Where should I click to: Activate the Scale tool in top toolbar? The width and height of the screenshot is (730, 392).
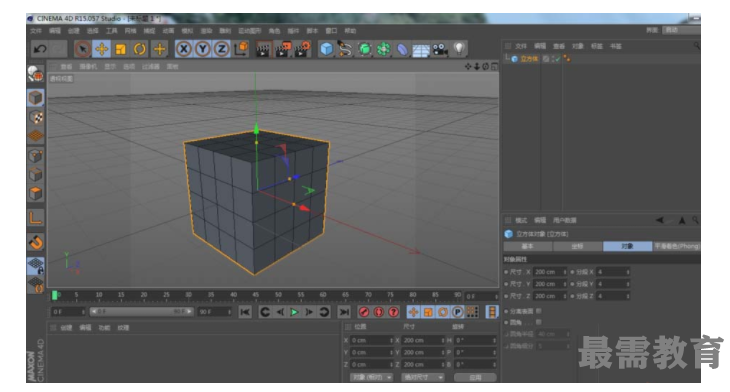[121, 49]
